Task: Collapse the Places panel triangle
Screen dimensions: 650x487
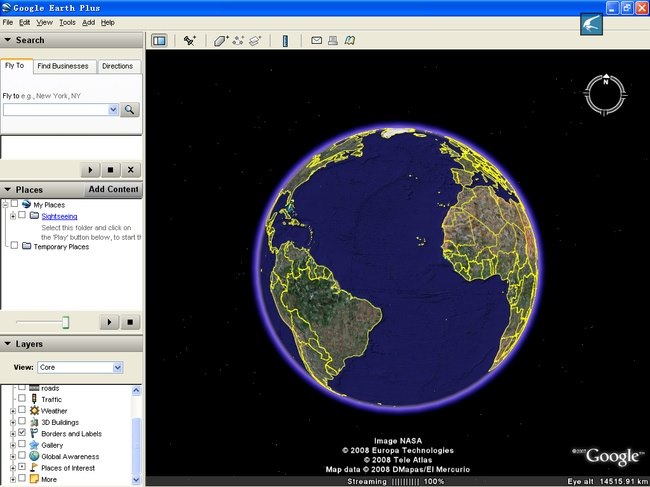Action: (x=7, y=189)
